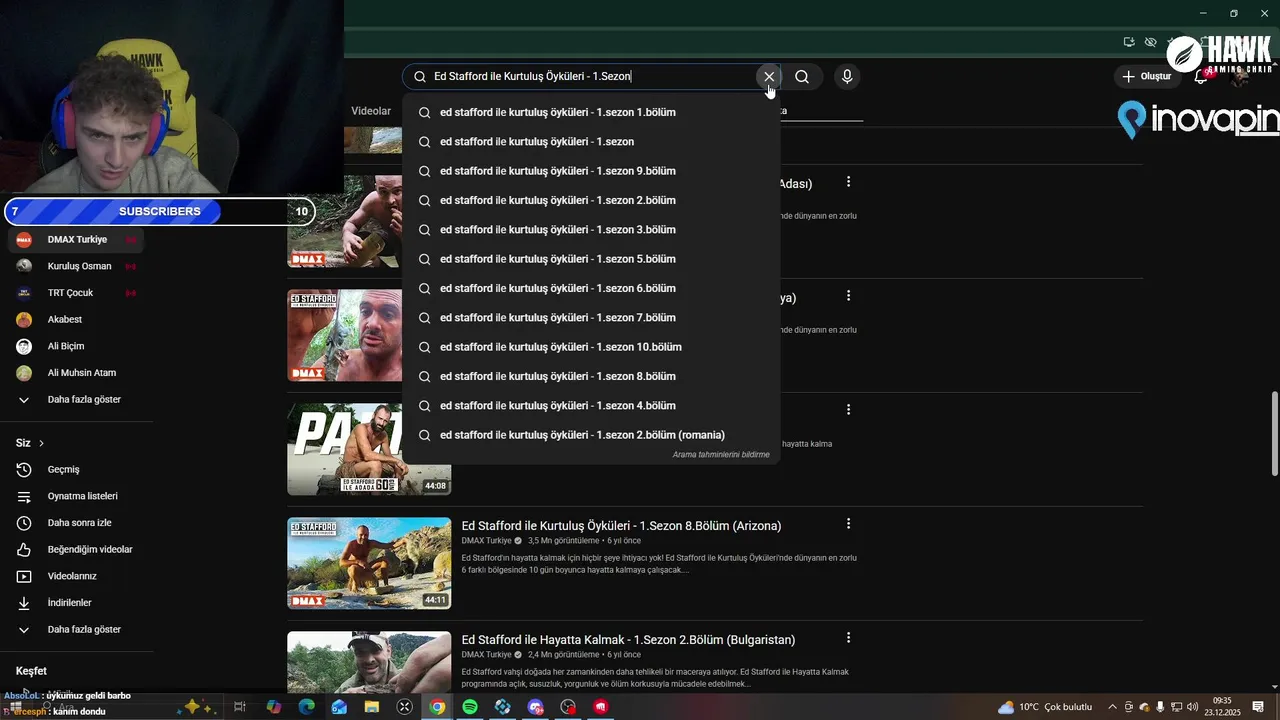
Task: Open title 'Ed Stafford ile Hayatta Kalmak 2.Bölüm (Bulgaristan)'
Action: [x=628, y=640]
